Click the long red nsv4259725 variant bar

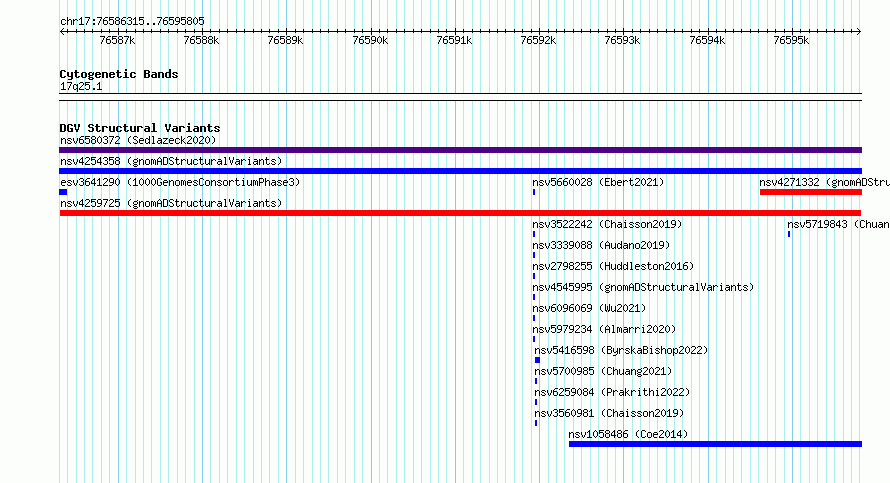click(x=460, y=213)
